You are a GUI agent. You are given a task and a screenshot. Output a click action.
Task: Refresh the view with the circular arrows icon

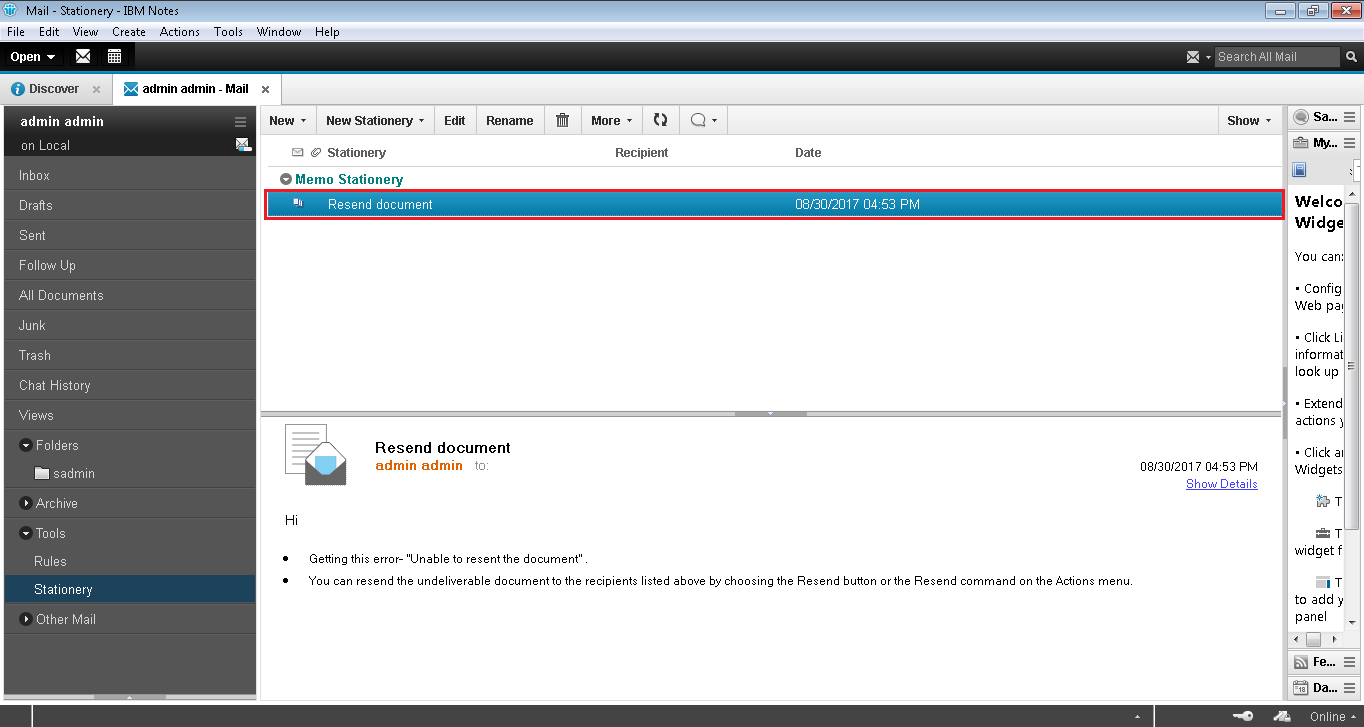click(x=660, y=120)
